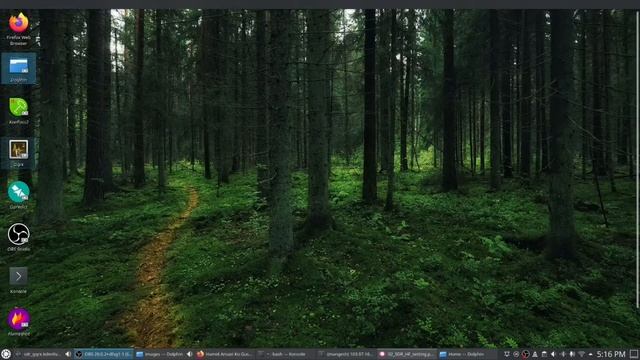The width and height of the screenshot is (640, 360).
Task: Open the teal Gpredict satellite icon
Action: point(18,195)
